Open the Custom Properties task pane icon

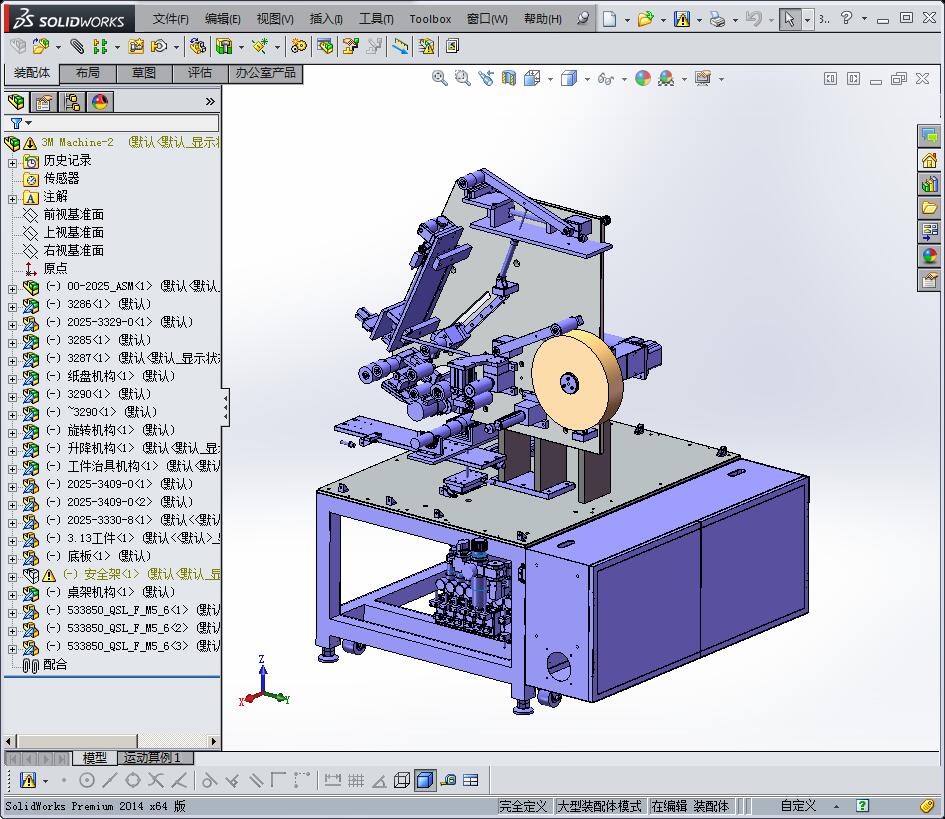(x=929, y=280)
